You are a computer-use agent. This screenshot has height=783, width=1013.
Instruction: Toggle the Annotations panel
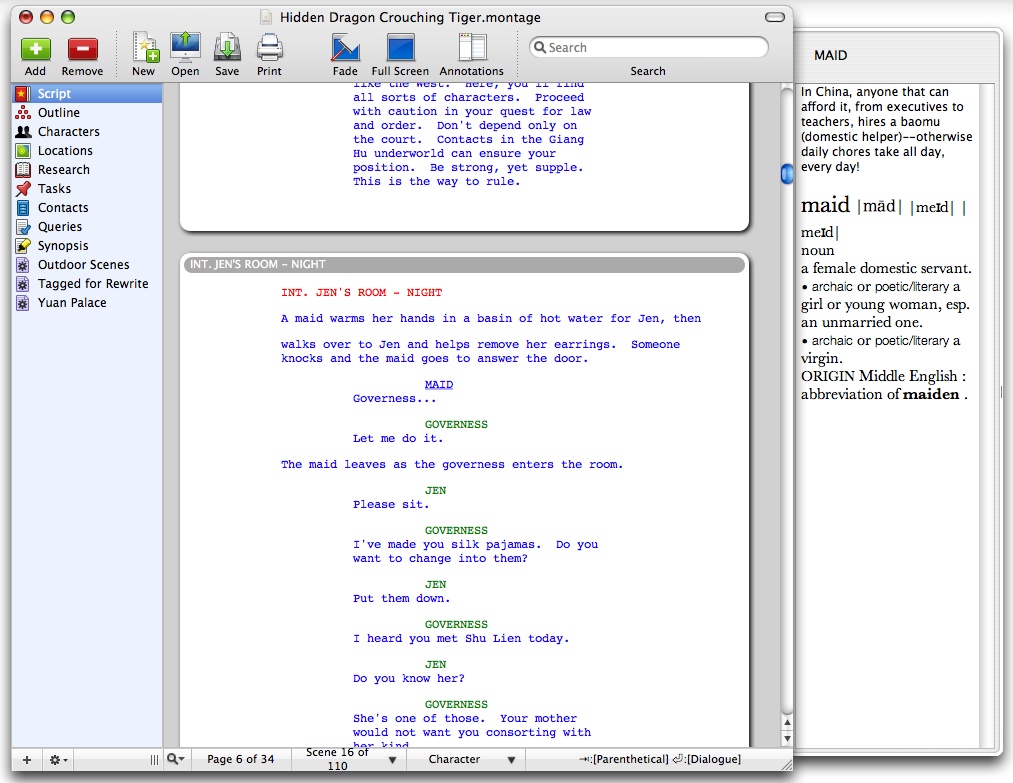472,48
